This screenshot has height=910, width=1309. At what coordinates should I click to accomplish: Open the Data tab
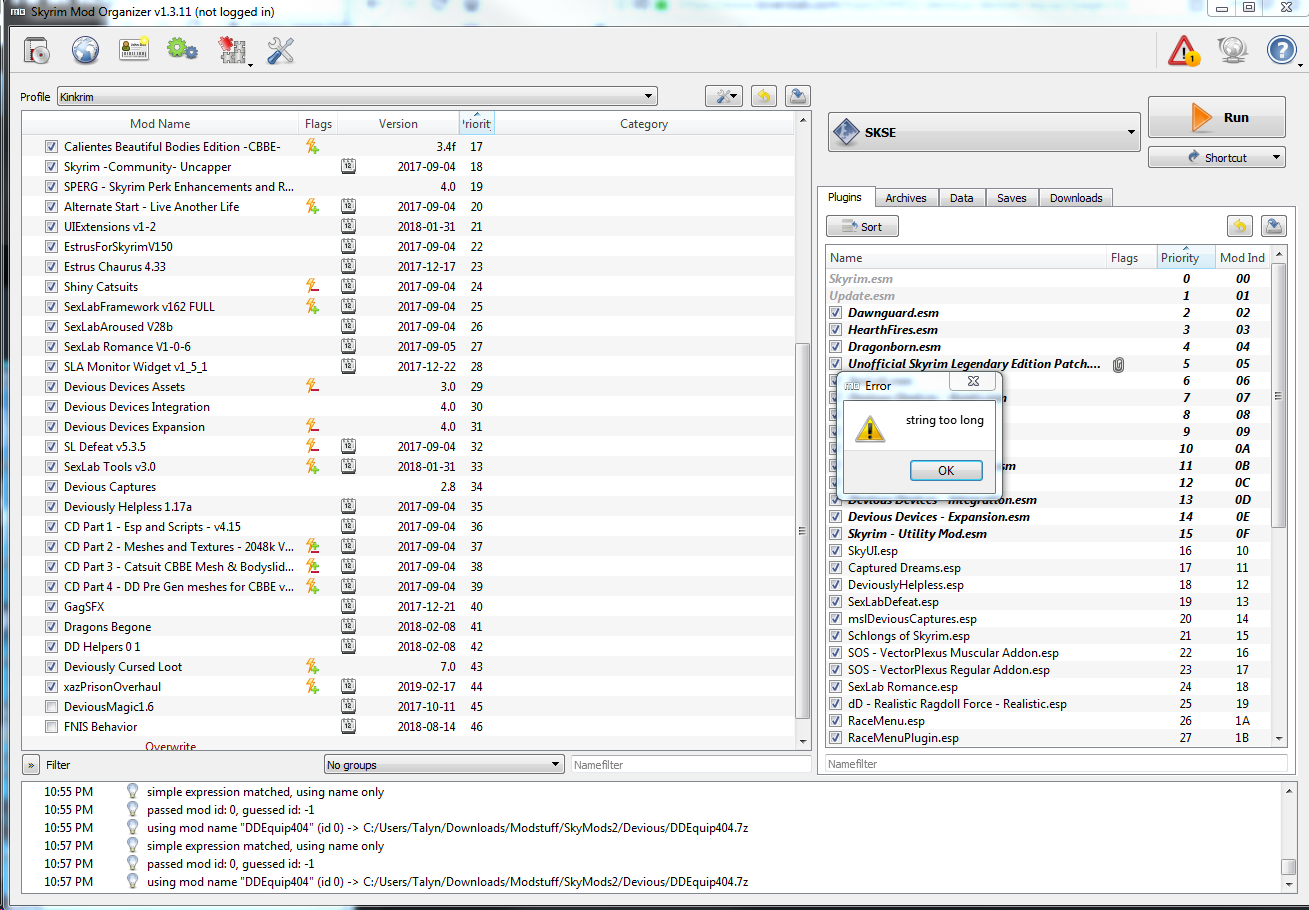(x=961, y=198)
